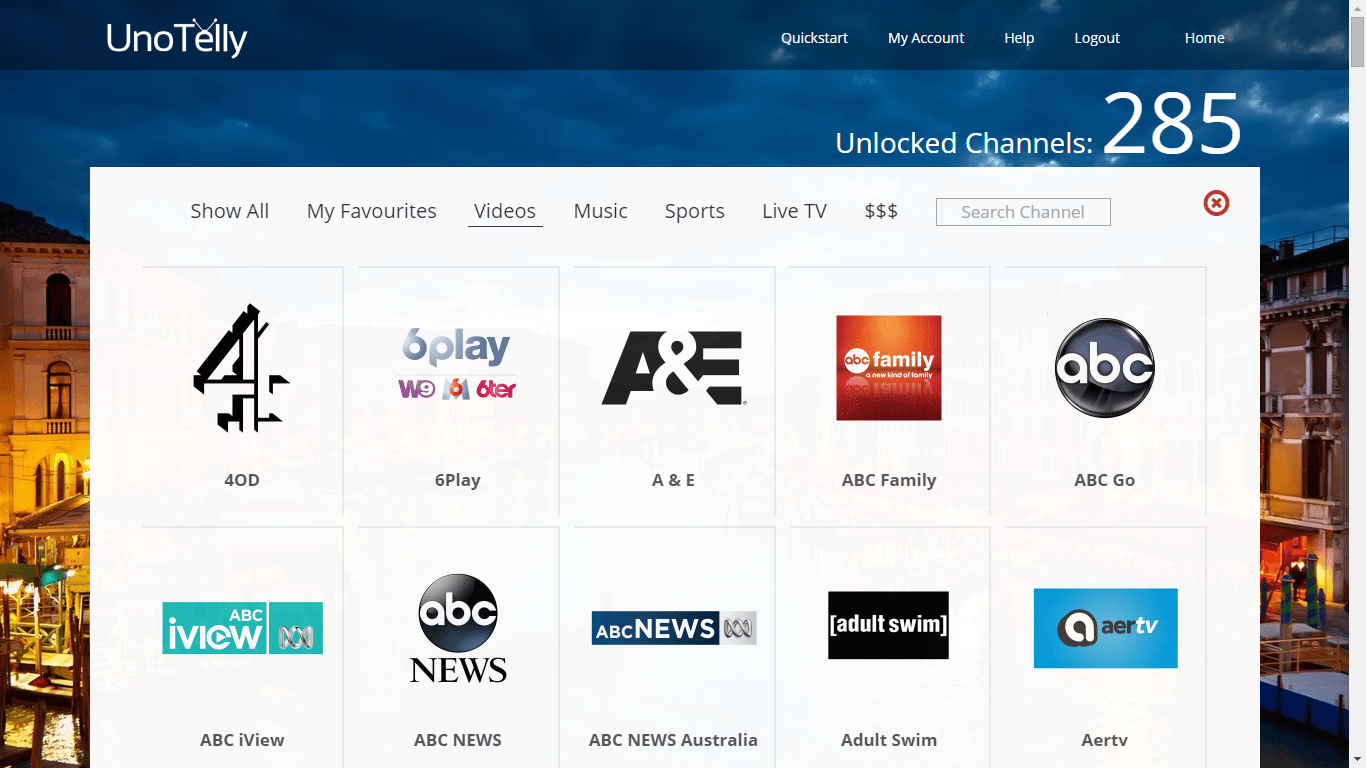Click the Aertv channel logo

pos(1105,628)
